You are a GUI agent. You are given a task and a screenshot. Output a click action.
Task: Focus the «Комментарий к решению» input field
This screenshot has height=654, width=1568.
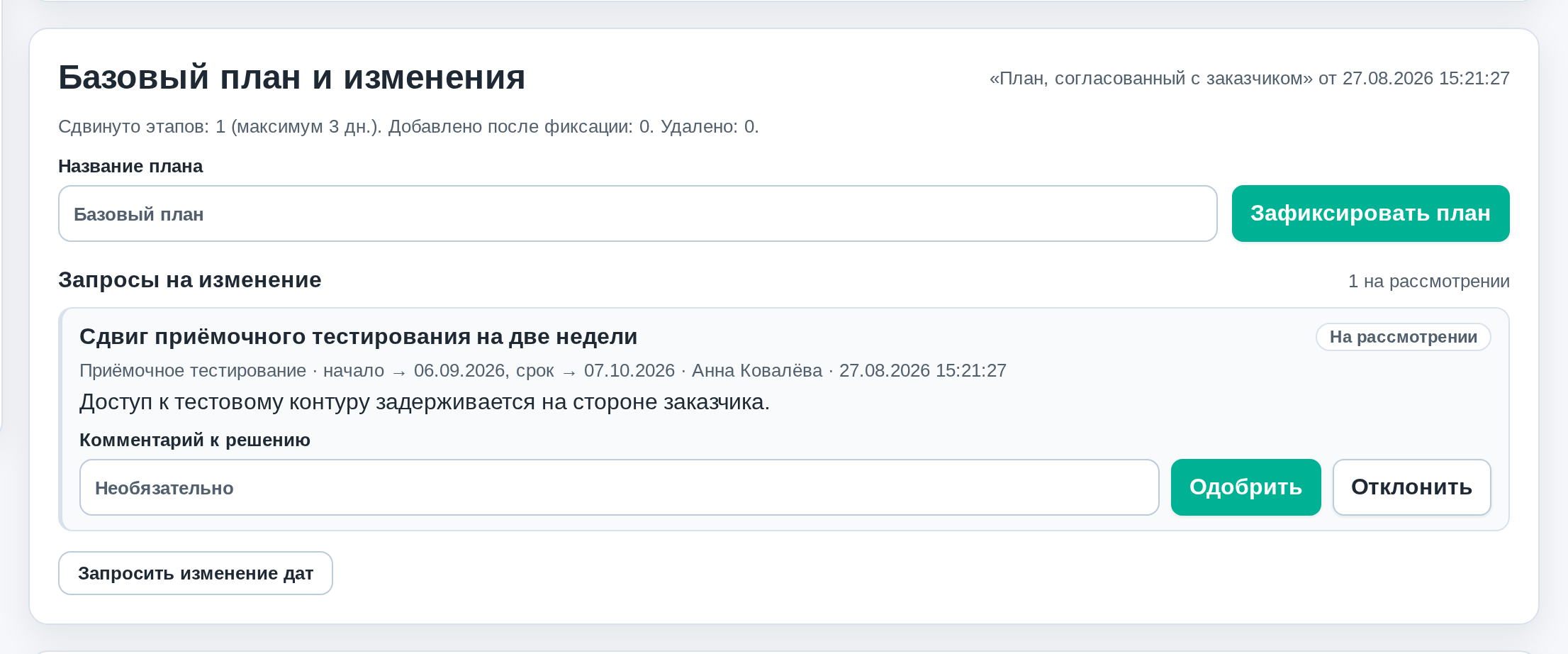619,487
